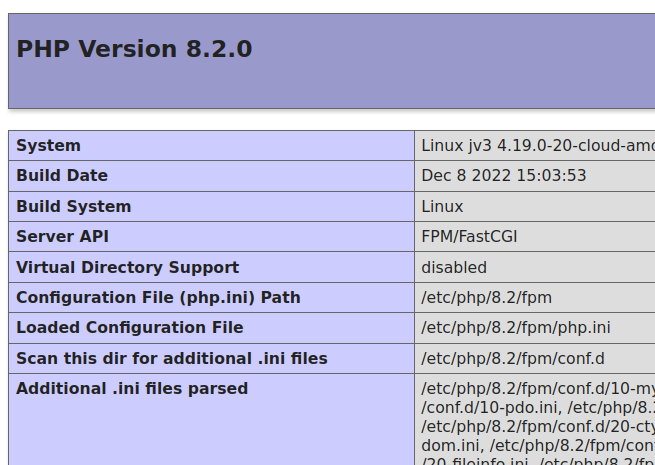Select the FPM/FastCGI value
655x465 pixels.
coord(469,237)
